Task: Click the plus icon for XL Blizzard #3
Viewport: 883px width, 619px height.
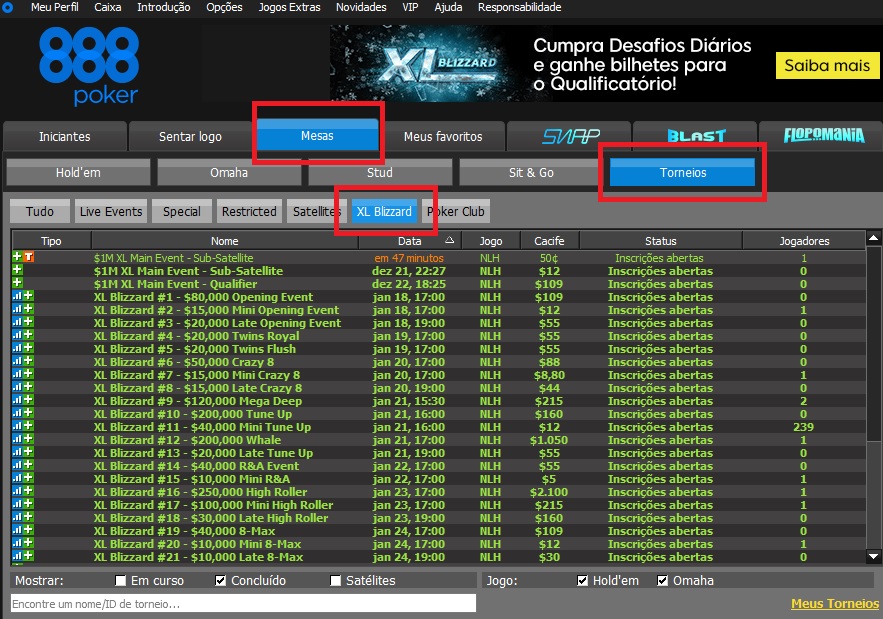Action: point(29,322)
